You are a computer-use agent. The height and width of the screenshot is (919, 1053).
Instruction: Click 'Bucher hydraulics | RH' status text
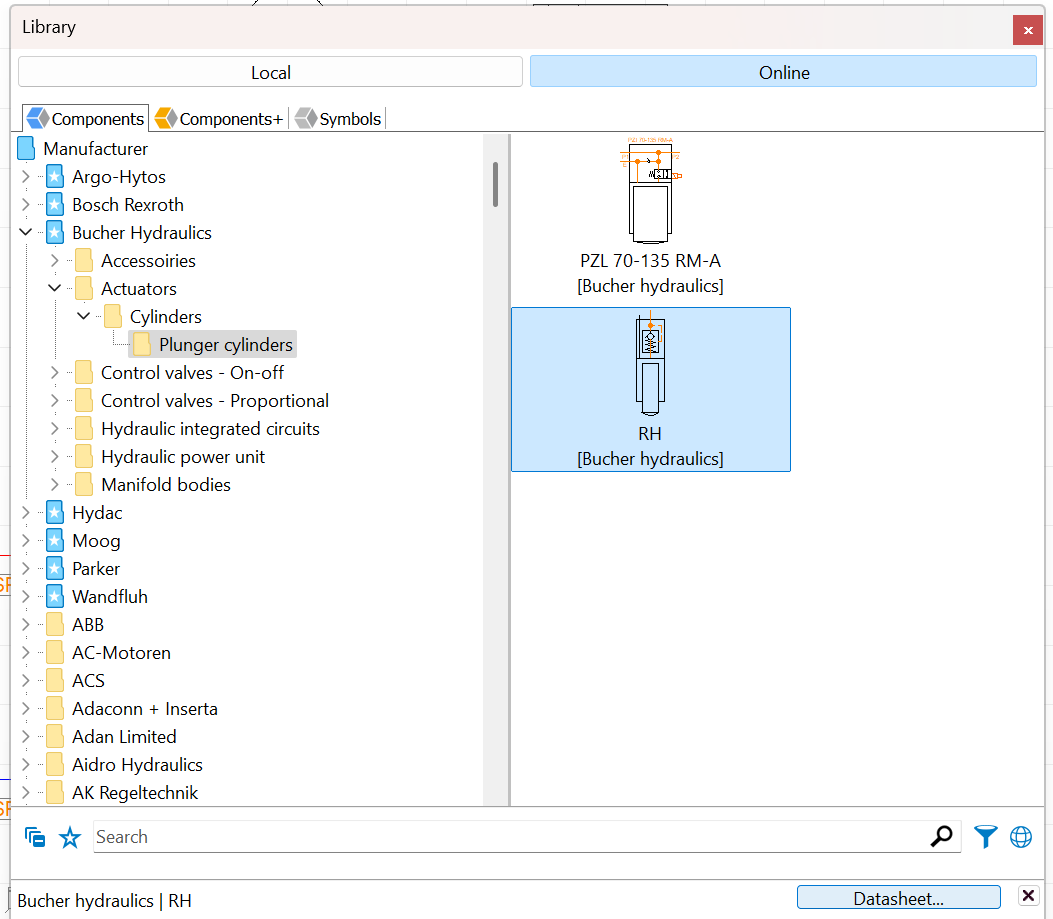point(105,900)
